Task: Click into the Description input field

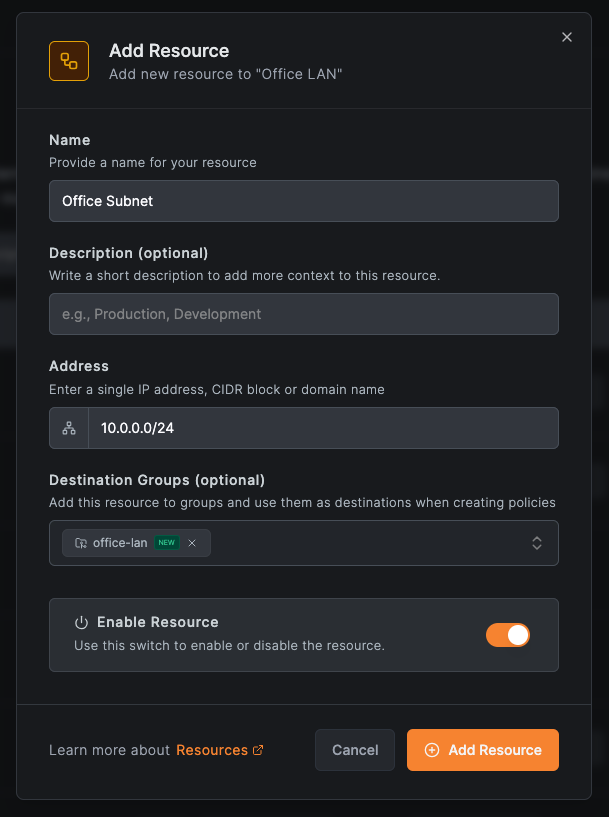Action: tap(303, 314)
